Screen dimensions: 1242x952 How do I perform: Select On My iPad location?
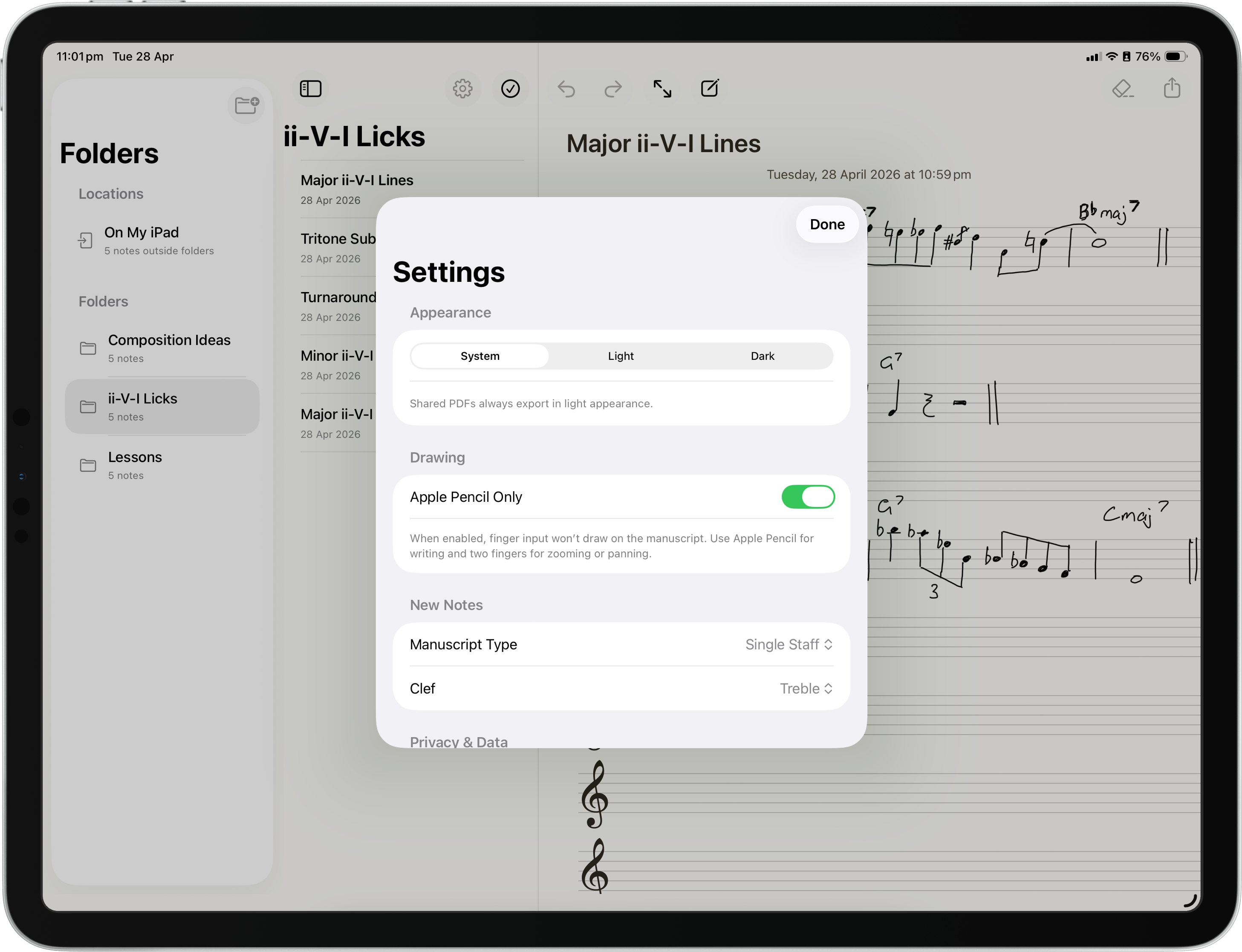tap(162, 240)
